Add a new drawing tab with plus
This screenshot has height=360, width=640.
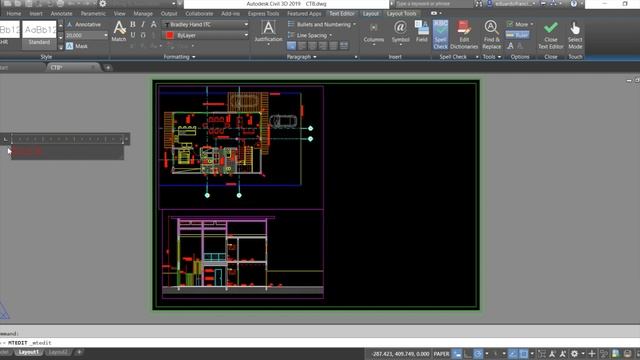pyautogui.click(x=108, y=68)
